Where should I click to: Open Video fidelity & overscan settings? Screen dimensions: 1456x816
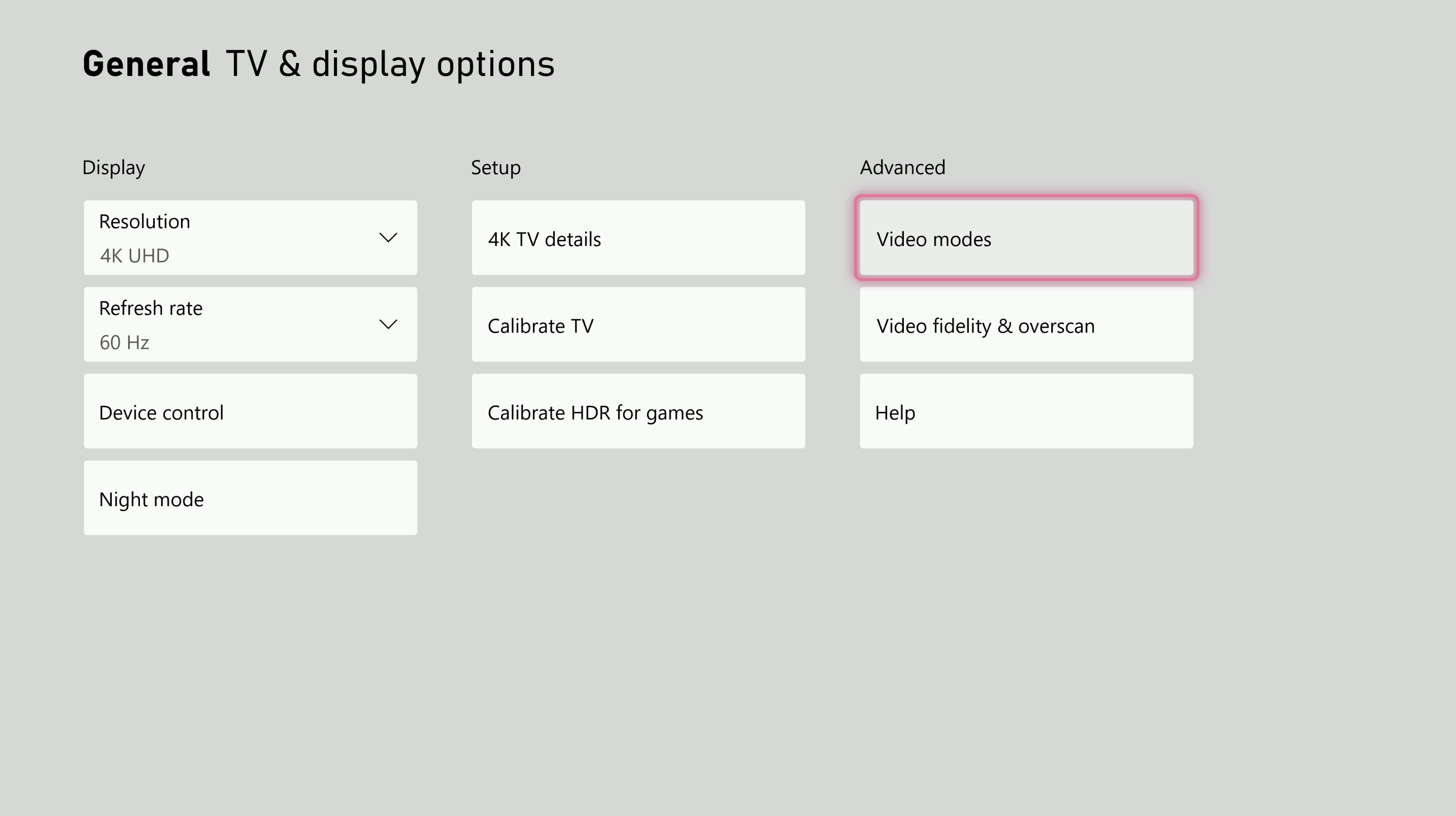(1025, 324)
